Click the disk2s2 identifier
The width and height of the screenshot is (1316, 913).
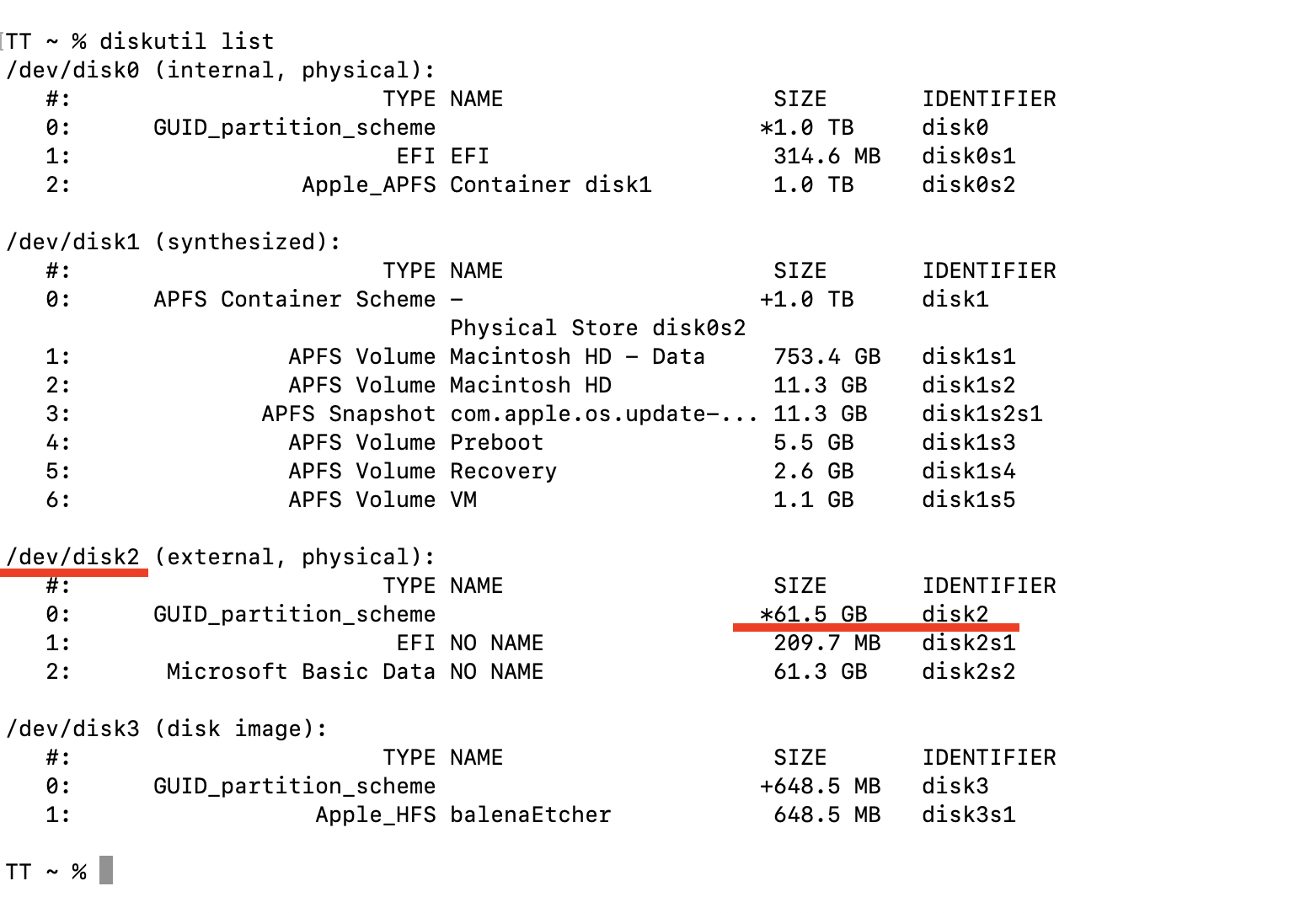coord(968,671)
